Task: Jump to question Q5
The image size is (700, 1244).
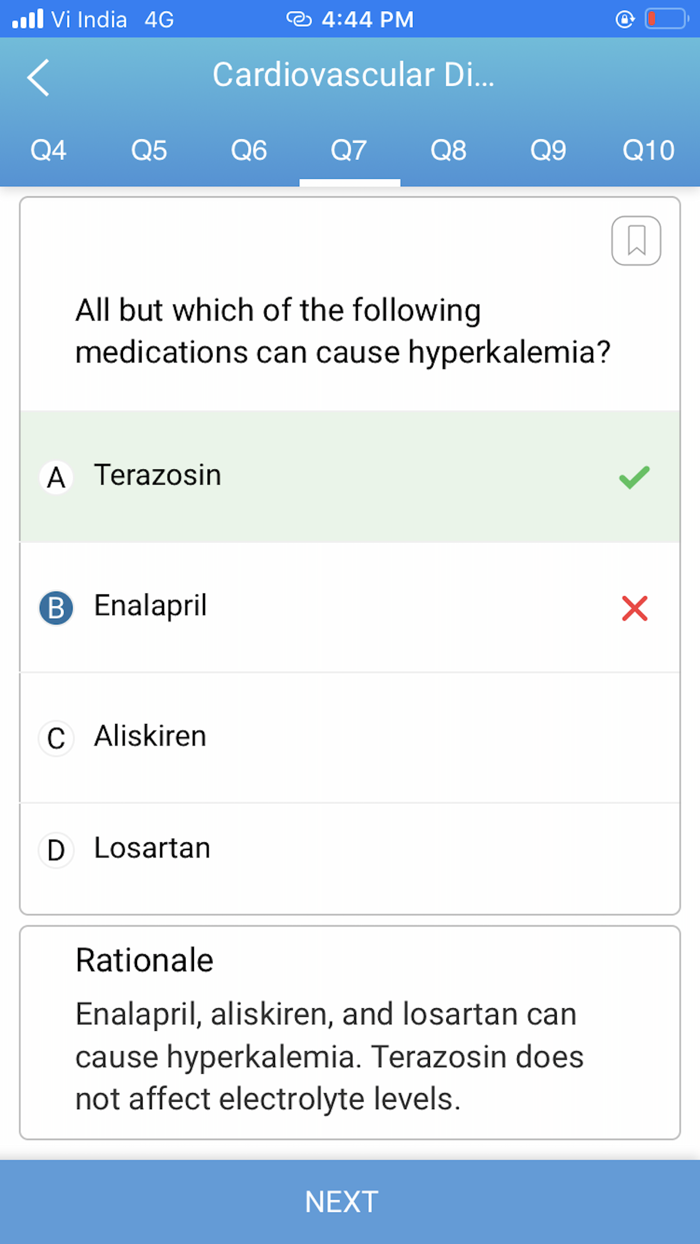Action: (x=148, y=150)
